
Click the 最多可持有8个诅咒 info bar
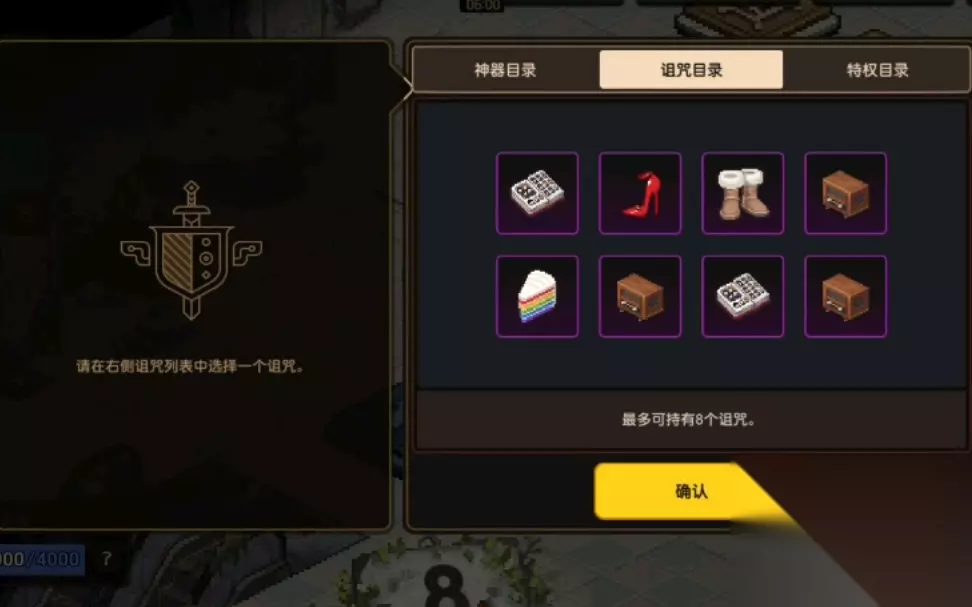(690, 420)
